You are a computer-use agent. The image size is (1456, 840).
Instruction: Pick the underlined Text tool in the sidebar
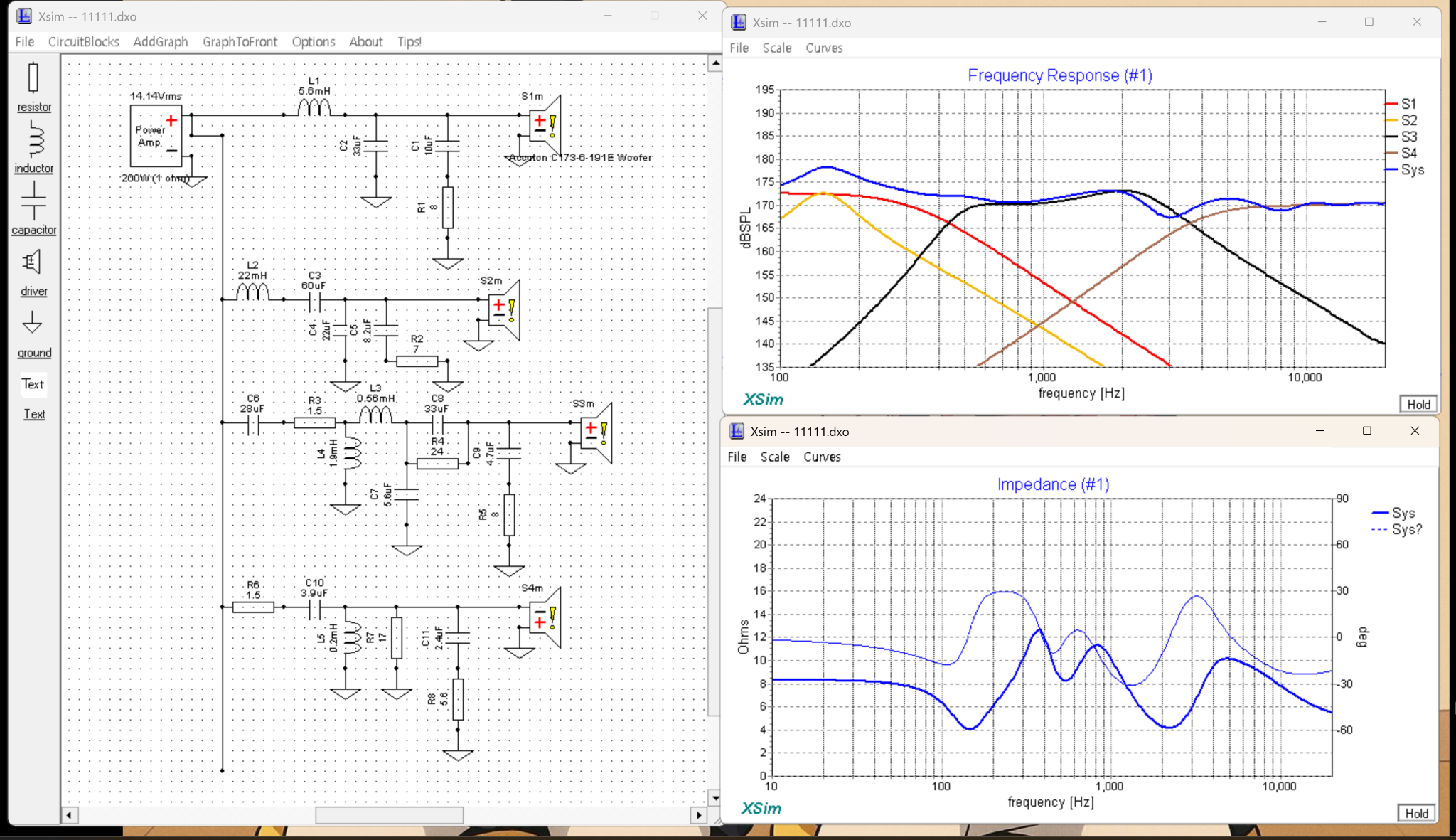click(x=34, y=414)
